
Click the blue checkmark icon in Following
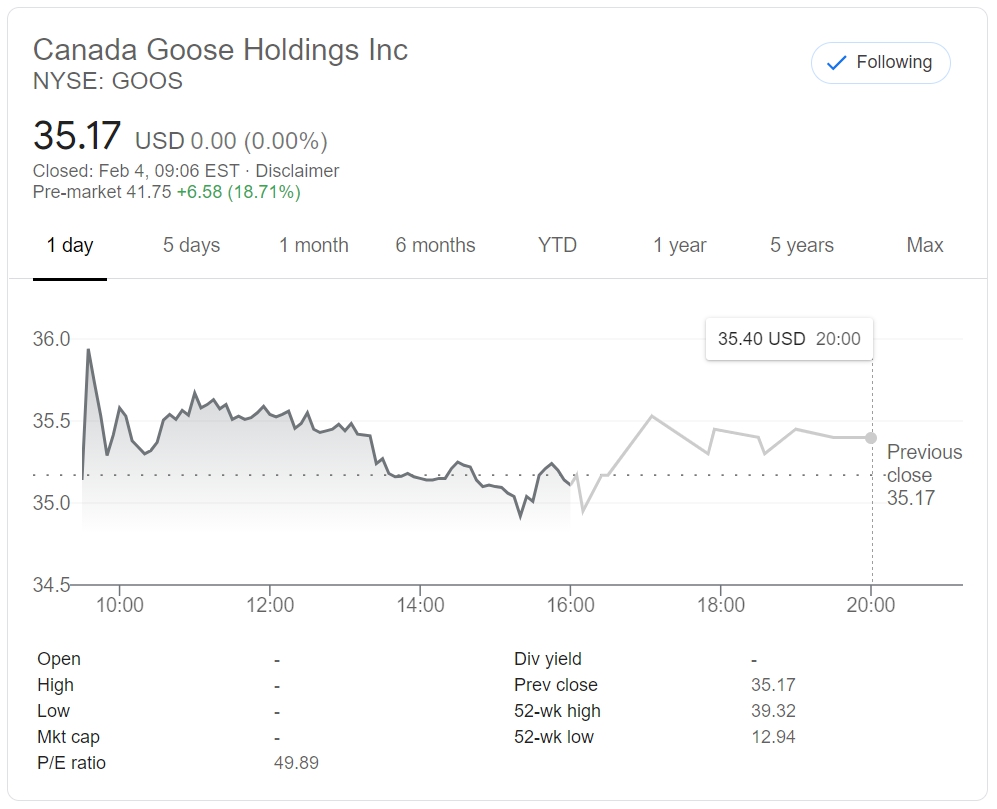(836, 63)
